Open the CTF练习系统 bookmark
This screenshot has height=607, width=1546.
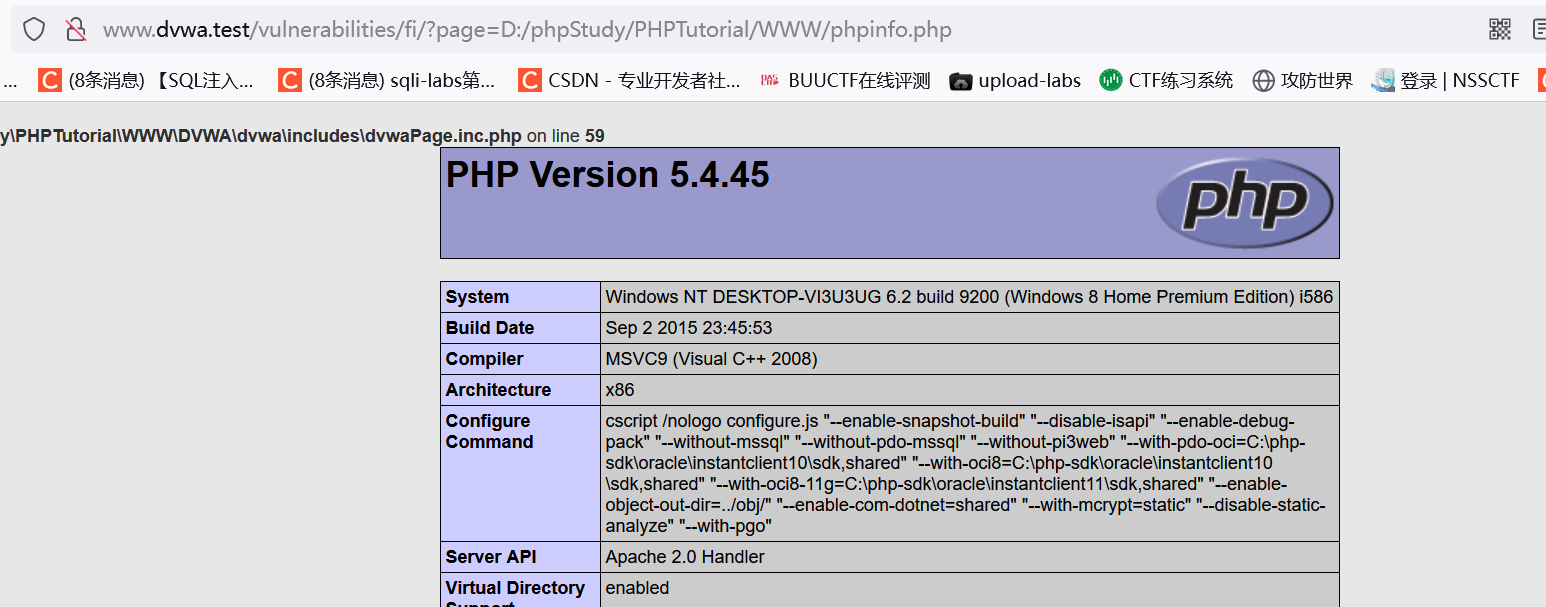tap(1166, 81)
